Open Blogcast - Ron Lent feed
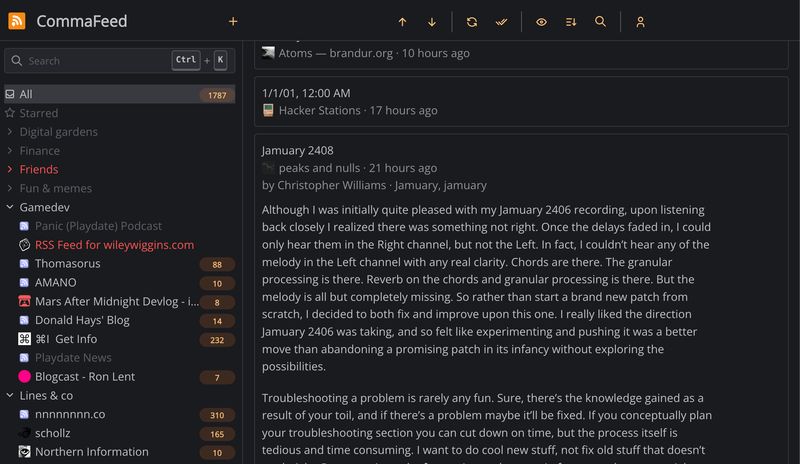800x464 pixels. (x=85, y=376)
